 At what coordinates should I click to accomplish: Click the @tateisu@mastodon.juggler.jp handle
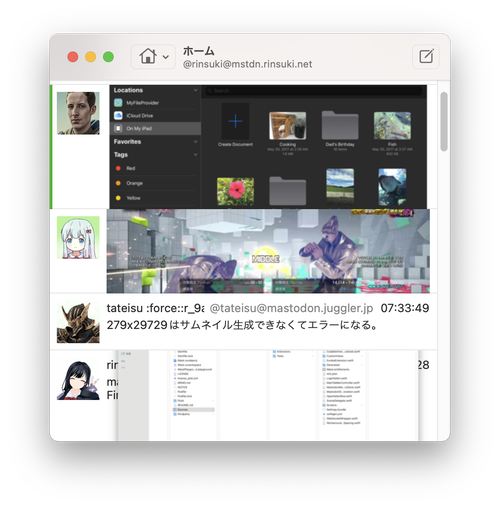[291, 308]
